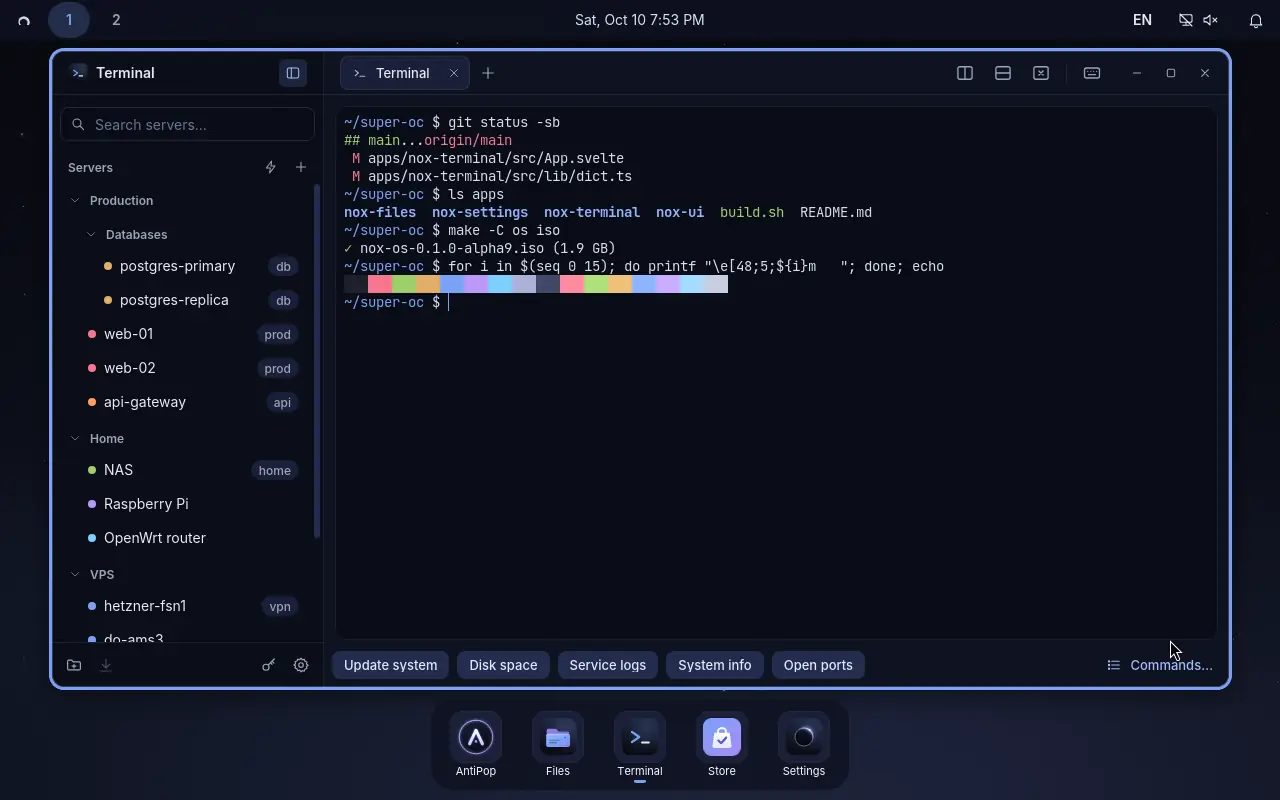Viewport: 1280px width, 800px height.
Task: Open Files from the dock
Action: tap(558, 745)
